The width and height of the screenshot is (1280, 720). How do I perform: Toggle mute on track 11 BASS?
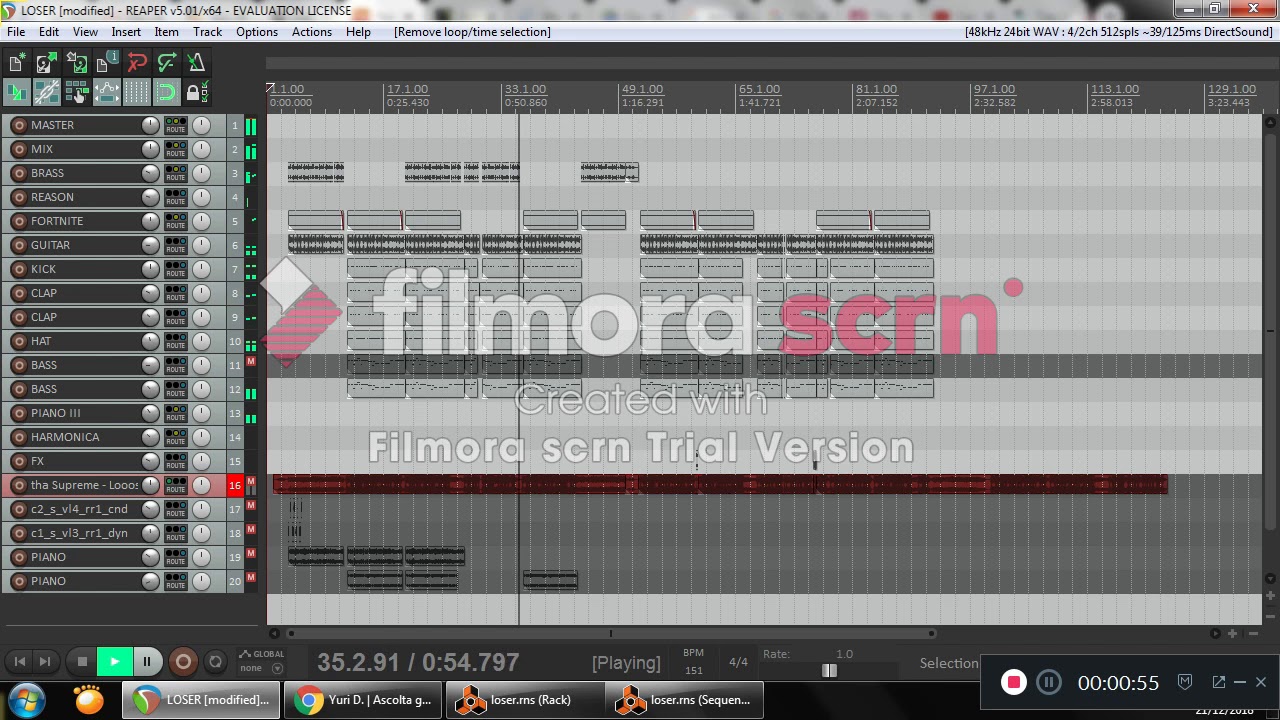[251, 361]
